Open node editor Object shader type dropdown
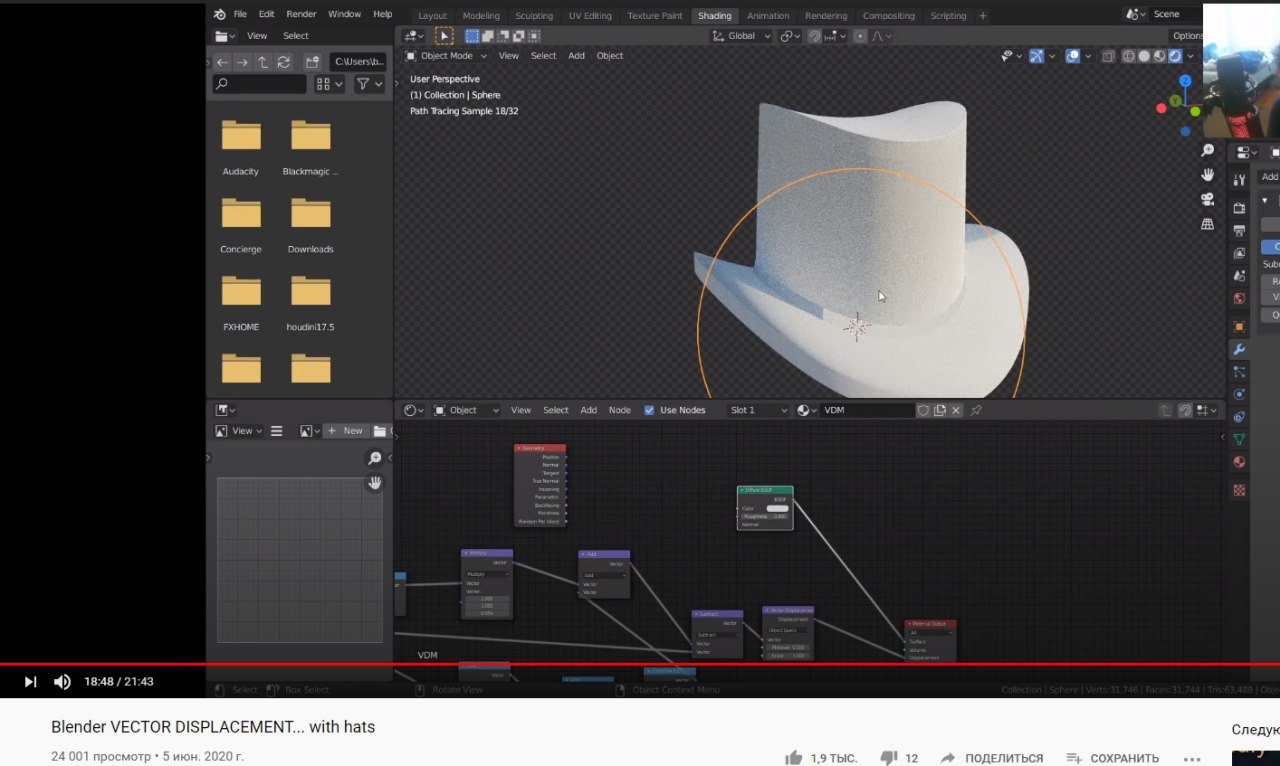This screenshot has width=1280, height=766. pyautogui.click(x=467, y=410)
